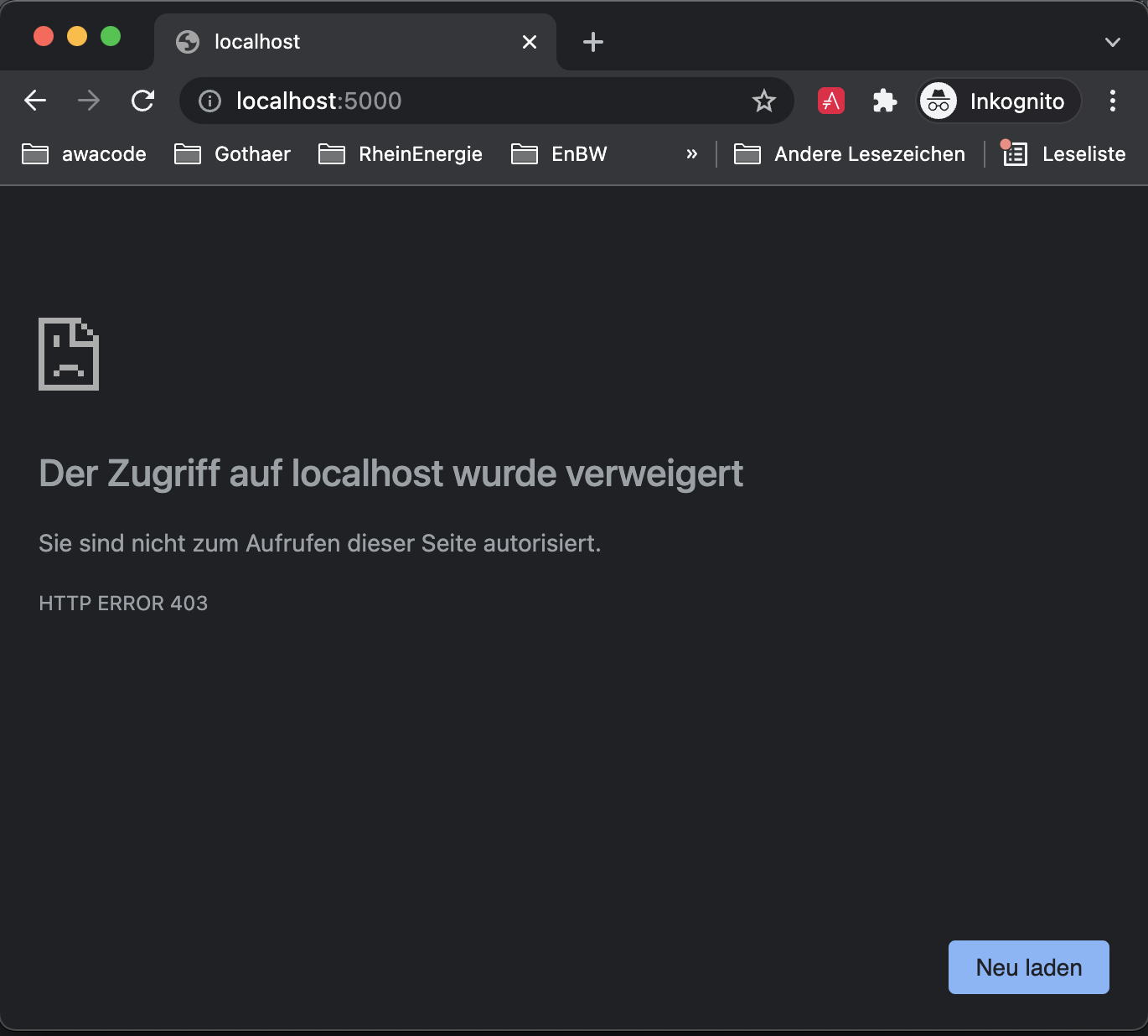Click the back navigation arrow
Image resolution: width=1148 pixels, height=1036 pixels.
pyautogui.click(x=34, y=101)
